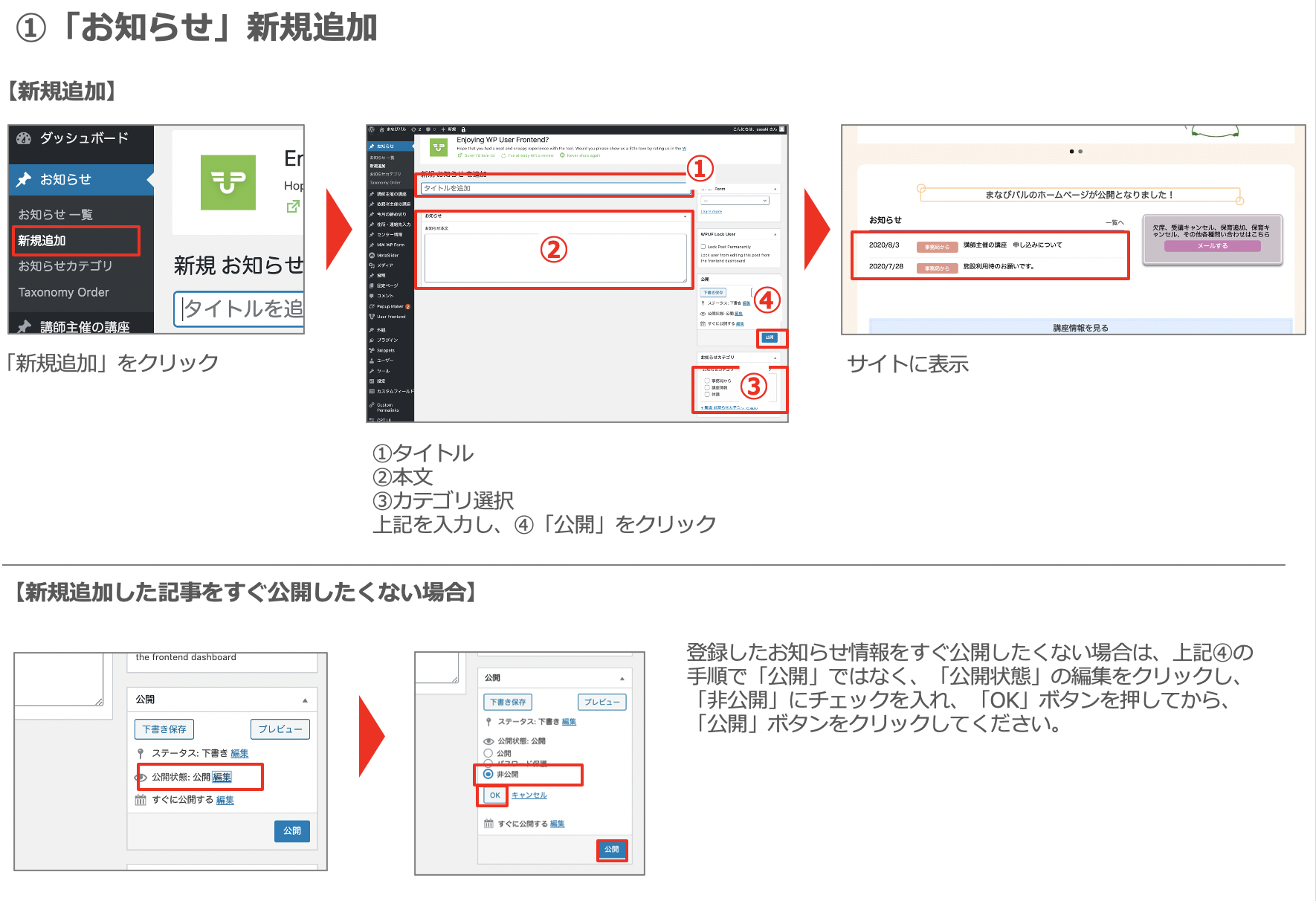Click MetaSlider icon in the small sidebar
This screenshot has height=901, width=1316.
point(372,255)
